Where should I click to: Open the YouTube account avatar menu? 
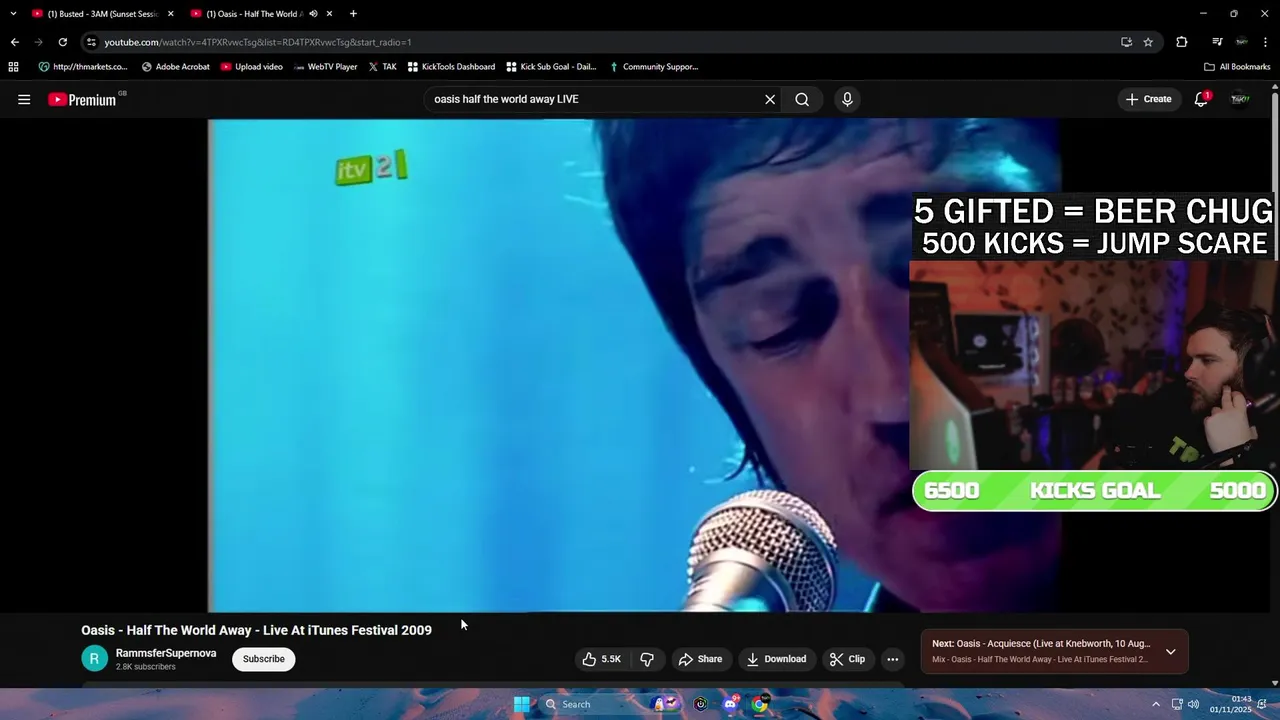click(x=1240, y=99)
